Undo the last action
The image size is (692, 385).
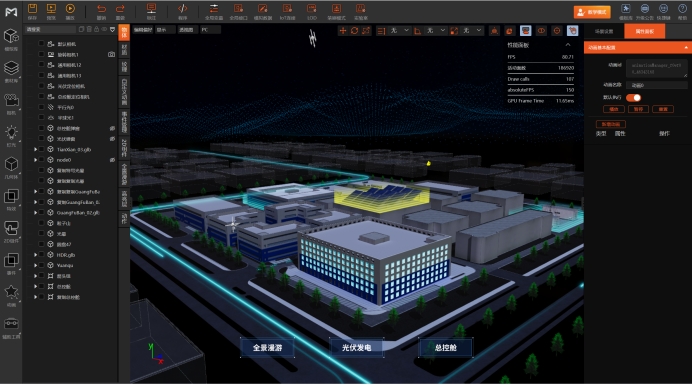pos(101,8)
